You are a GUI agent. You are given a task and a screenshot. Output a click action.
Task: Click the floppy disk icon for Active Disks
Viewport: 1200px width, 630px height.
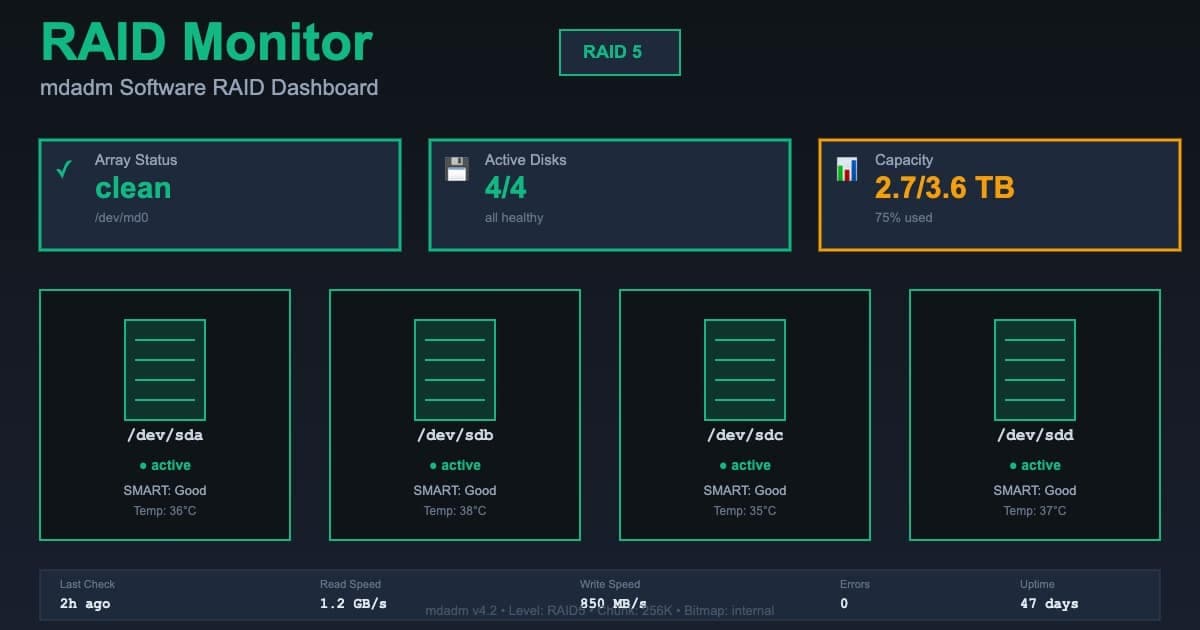click(458, 166)
